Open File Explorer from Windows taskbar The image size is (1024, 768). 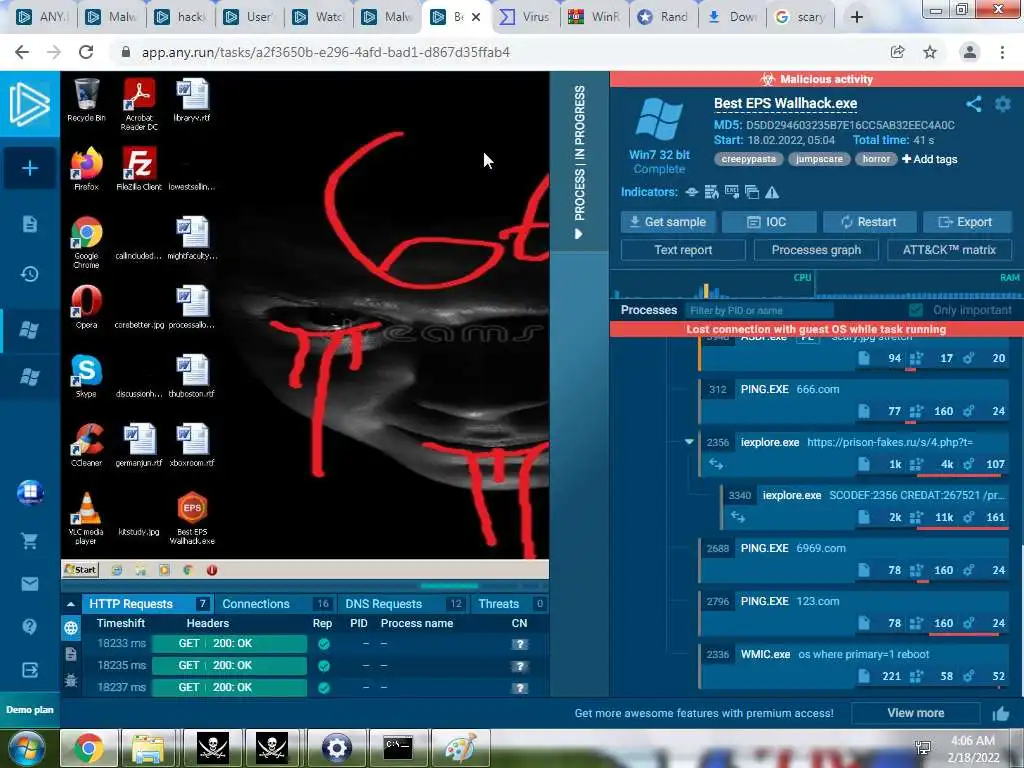click(148, 748)
